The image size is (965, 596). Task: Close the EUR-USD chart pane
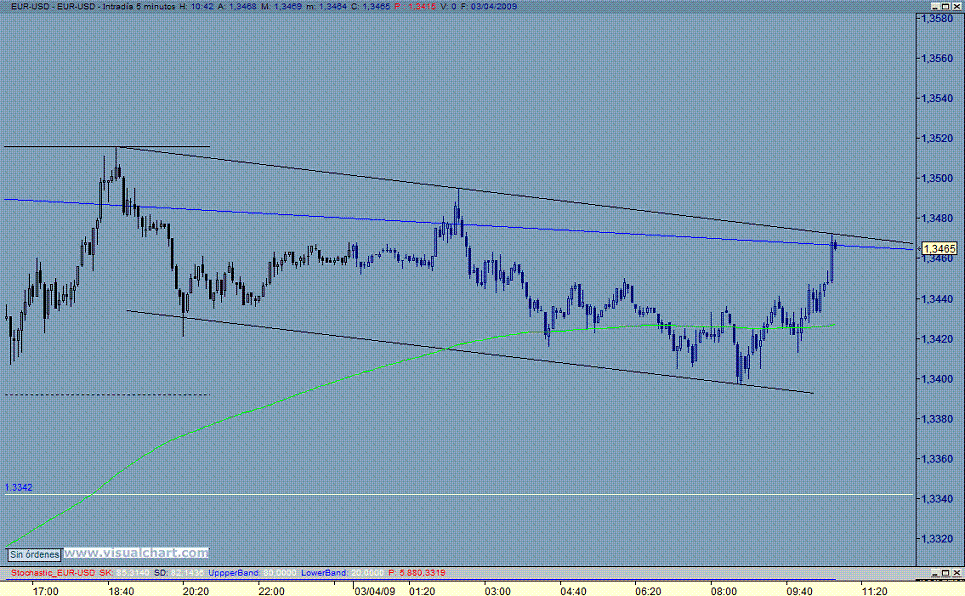(x=956, y=6)
